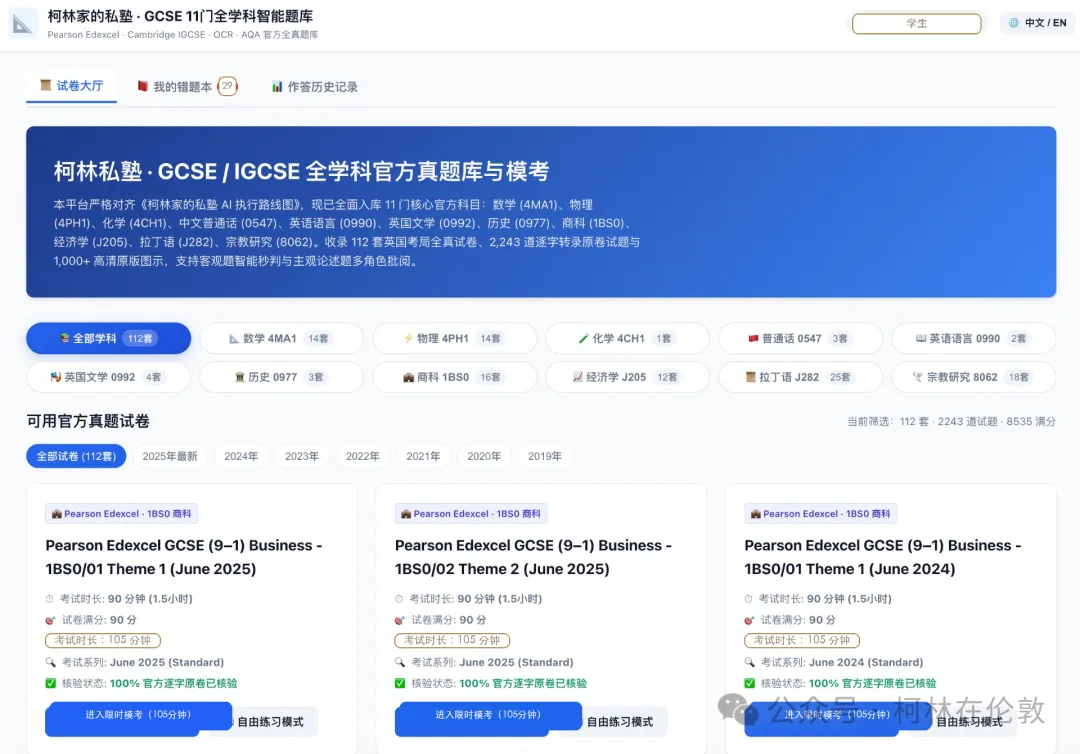Start timed mock for Theme 1 June 2025
This screenshot has width=1080, height=754.
tap(138, 718)
